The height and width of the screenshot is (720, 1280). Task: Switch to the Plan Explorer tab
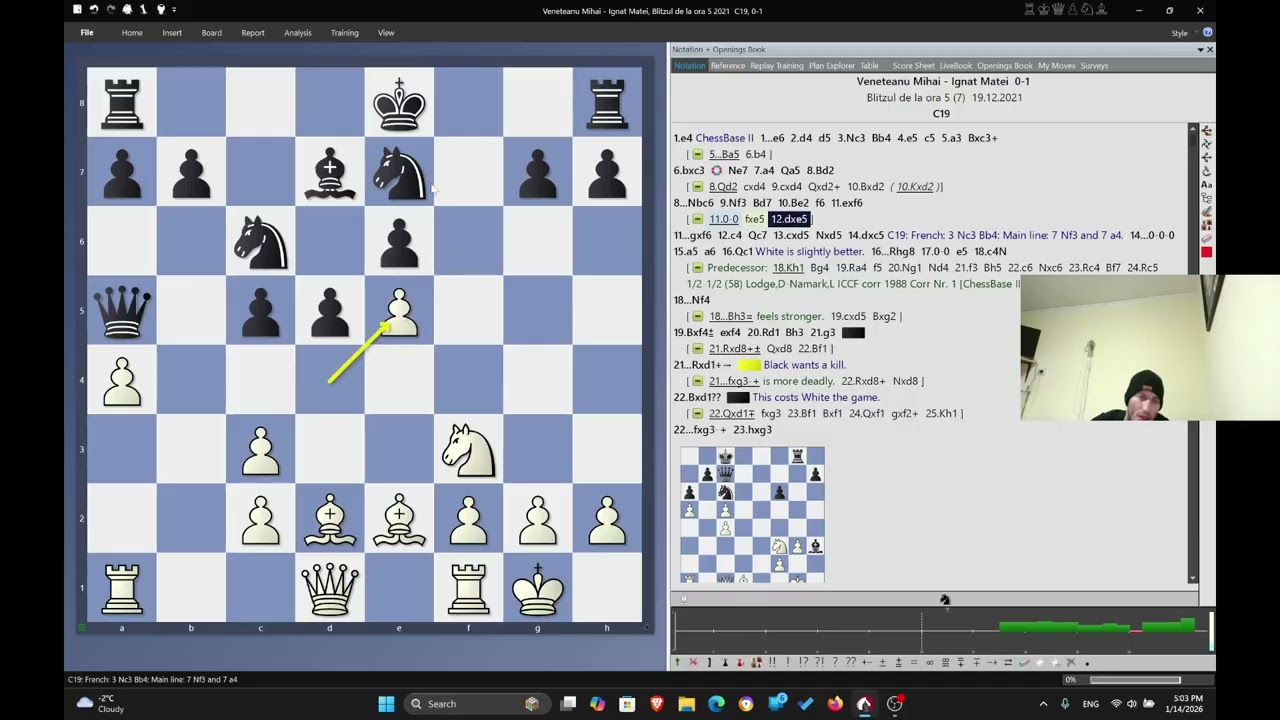pos(832,66)
